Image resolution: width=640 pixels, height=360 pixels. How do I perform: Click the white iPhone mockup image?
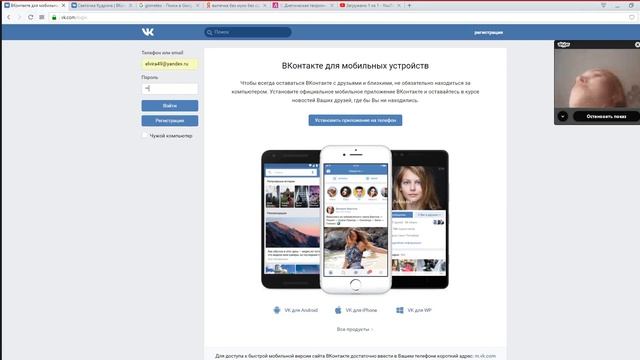click(x=356, y=219)
